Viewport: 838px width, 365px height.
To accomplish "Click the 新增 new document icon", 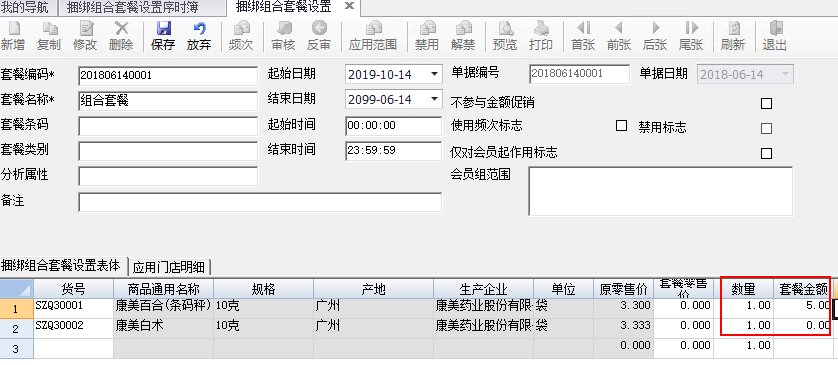I will pyautogui.click(x=13, y=29).
